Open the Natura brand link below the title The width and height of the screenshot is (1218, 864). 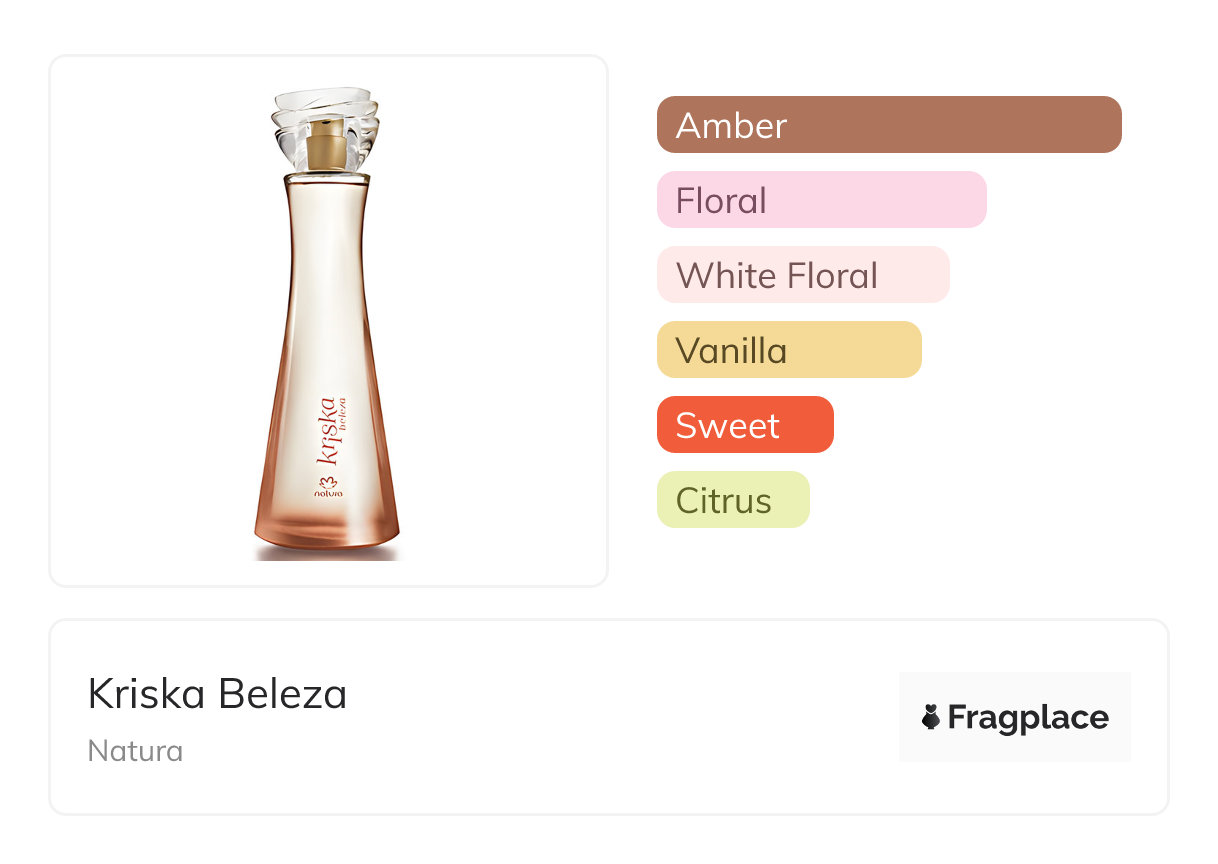click(135, 751)
